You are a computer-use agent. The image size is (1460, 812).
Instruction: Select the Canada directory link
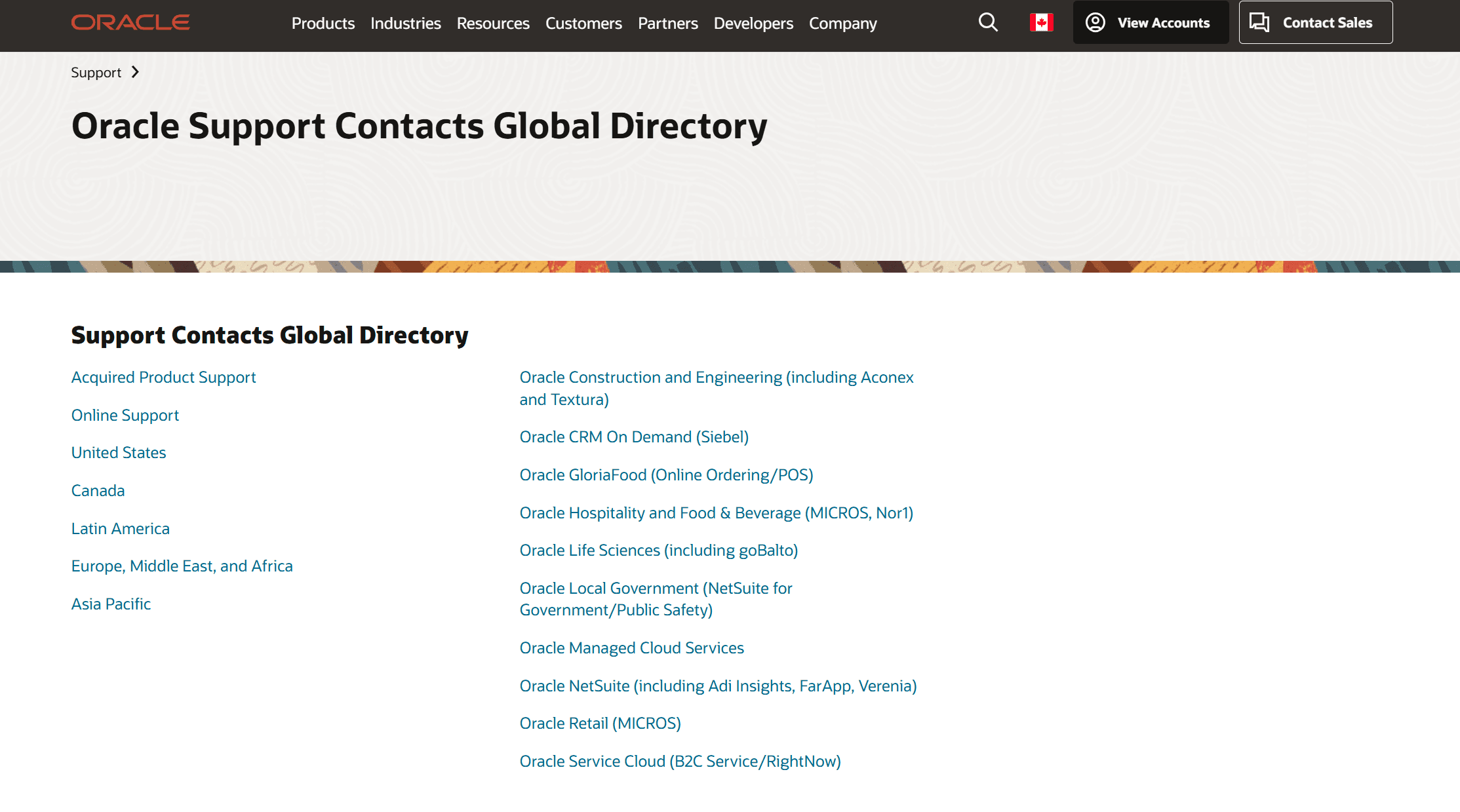98,491
